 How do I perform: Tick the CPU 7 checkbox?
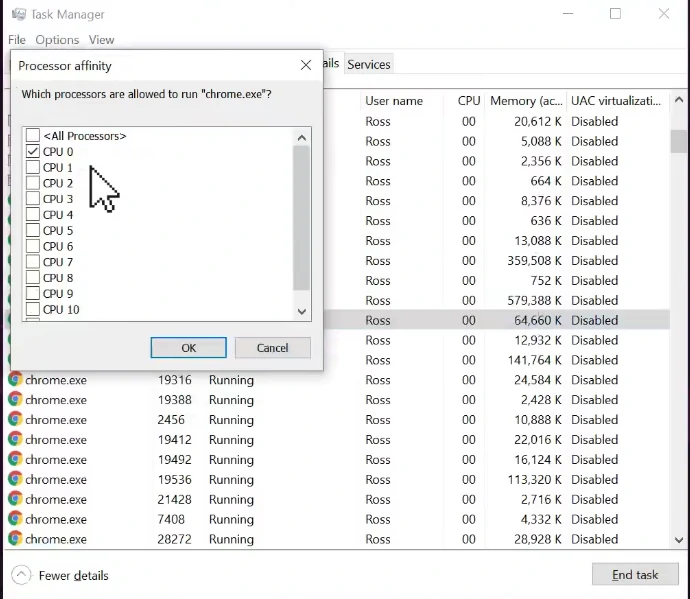click(33, 262)
